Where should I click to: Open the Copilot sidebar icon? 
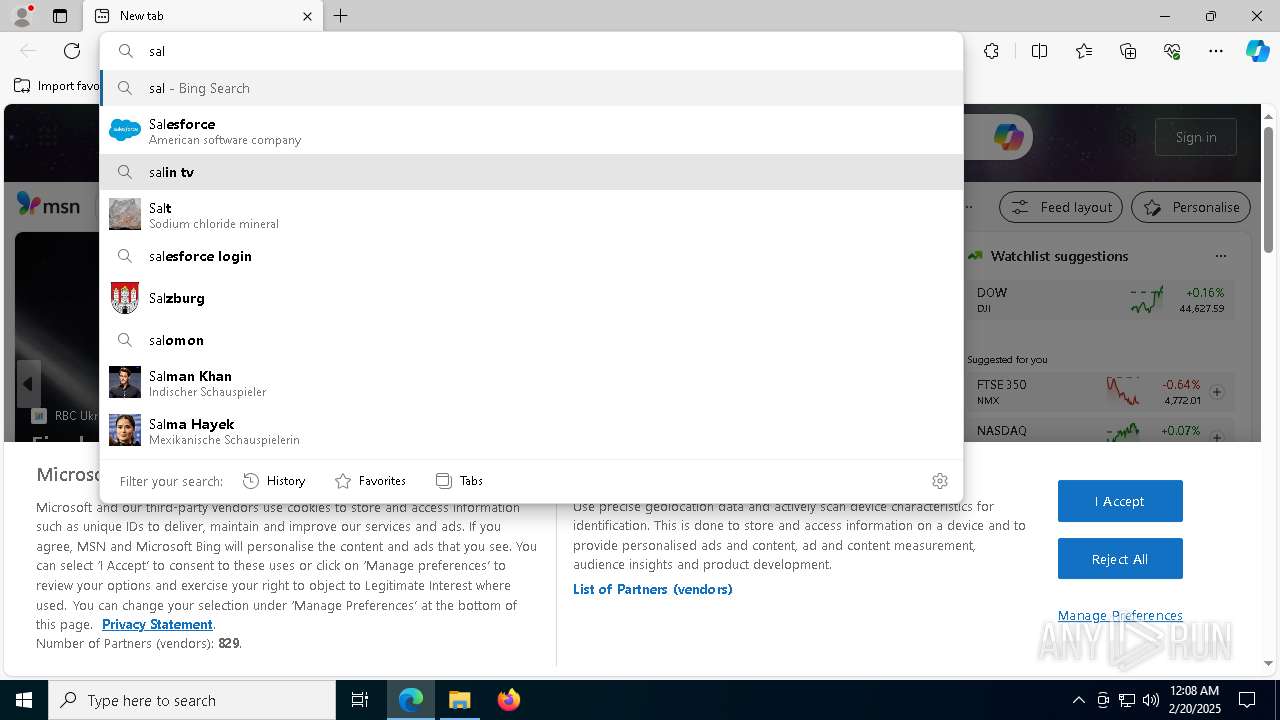click(x=1257, y=51)
